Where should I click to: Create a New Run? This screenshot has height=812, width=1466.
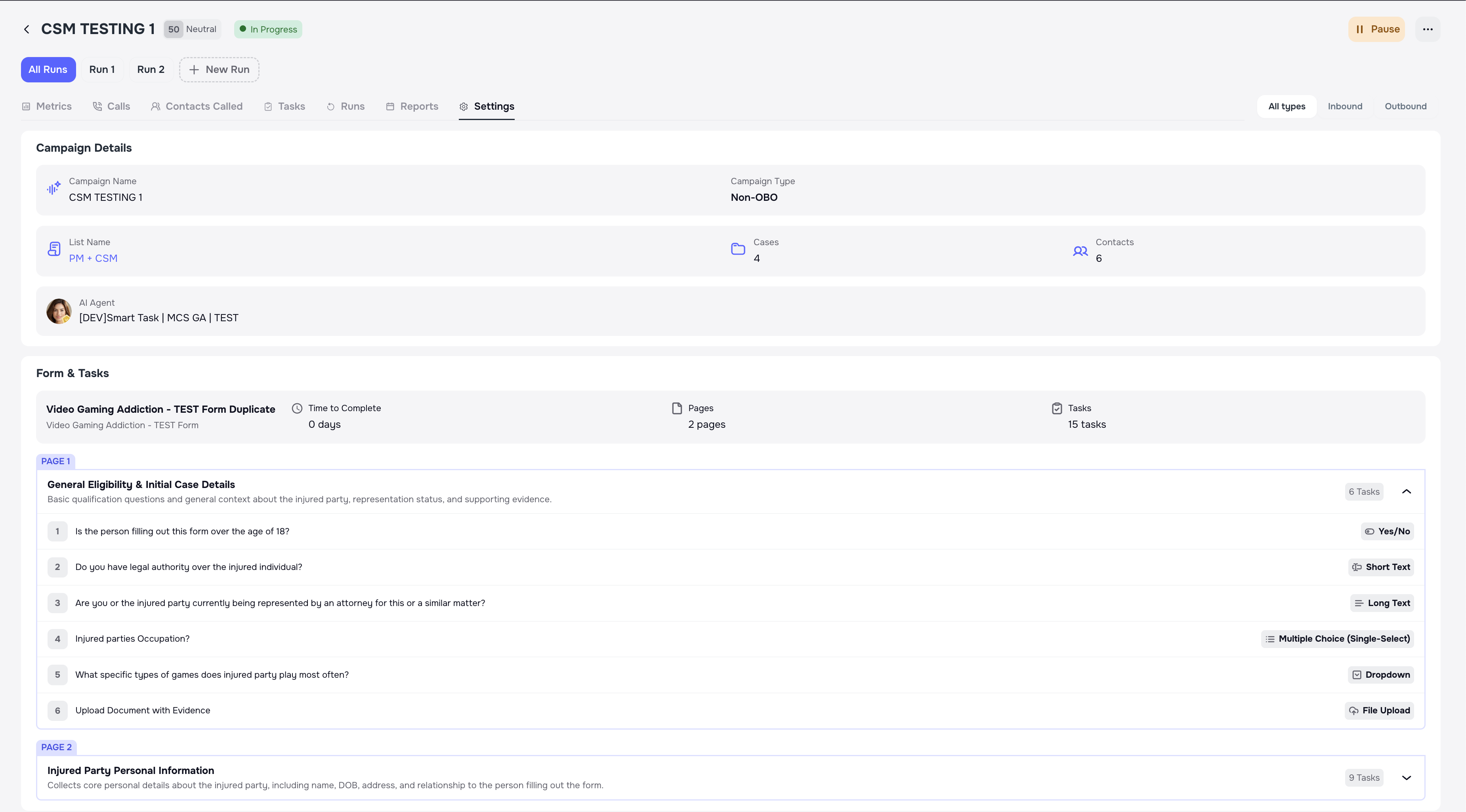pyautogui.click(x=219, y=69)
